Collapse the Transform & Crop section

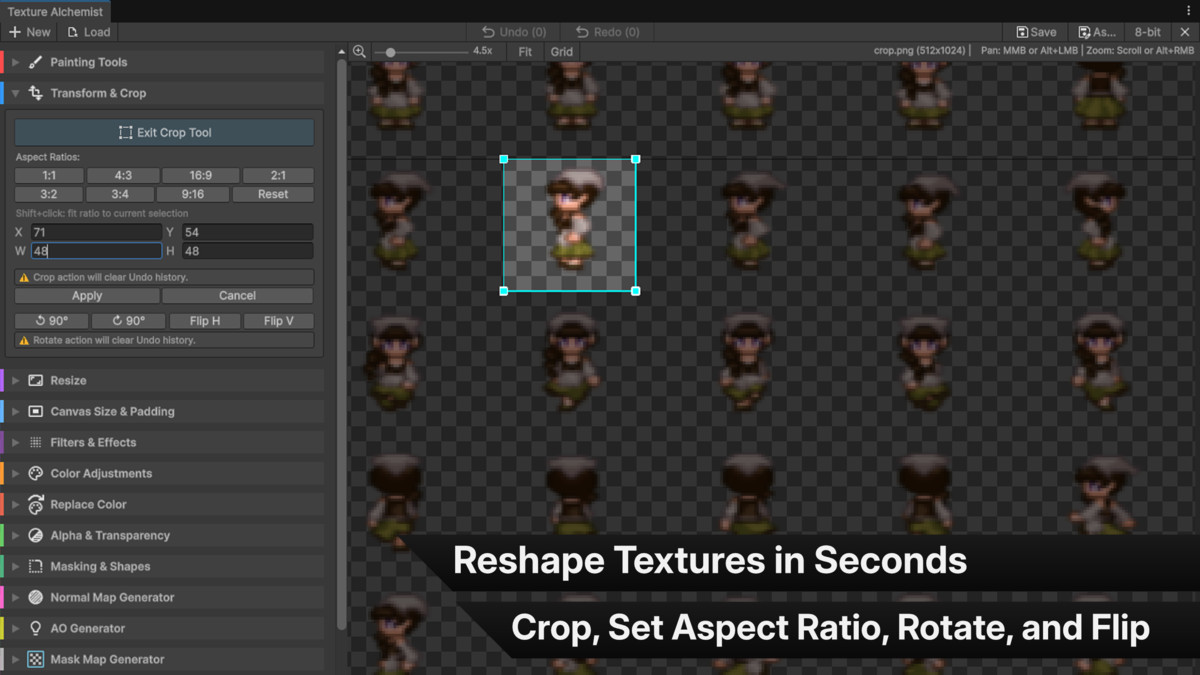pyautogui.click(x=15, y=93)
